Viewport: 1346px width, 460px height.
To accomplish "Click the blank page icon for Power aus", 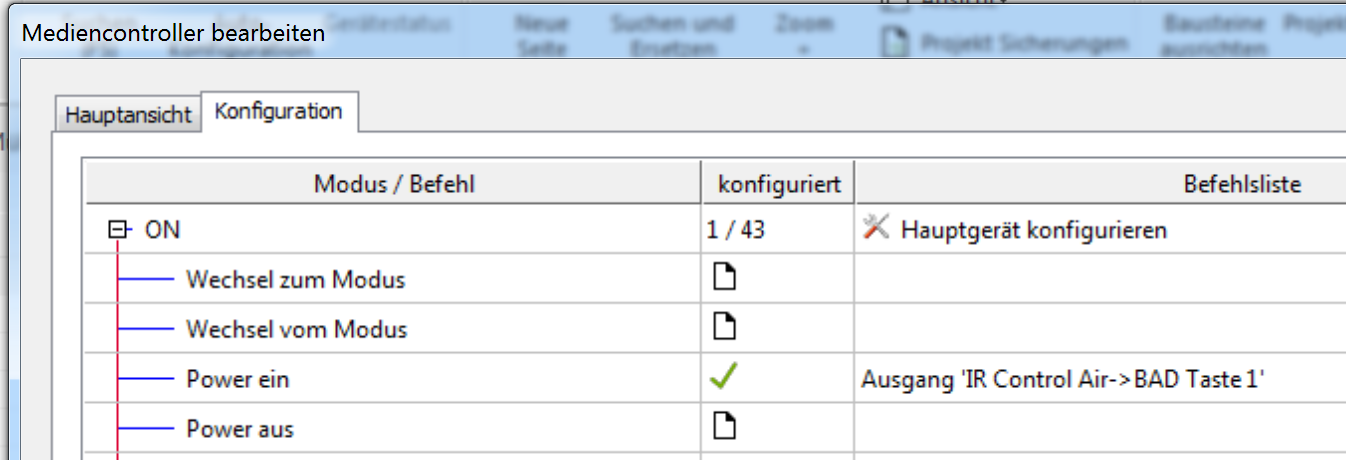I will tap(723, 428).
